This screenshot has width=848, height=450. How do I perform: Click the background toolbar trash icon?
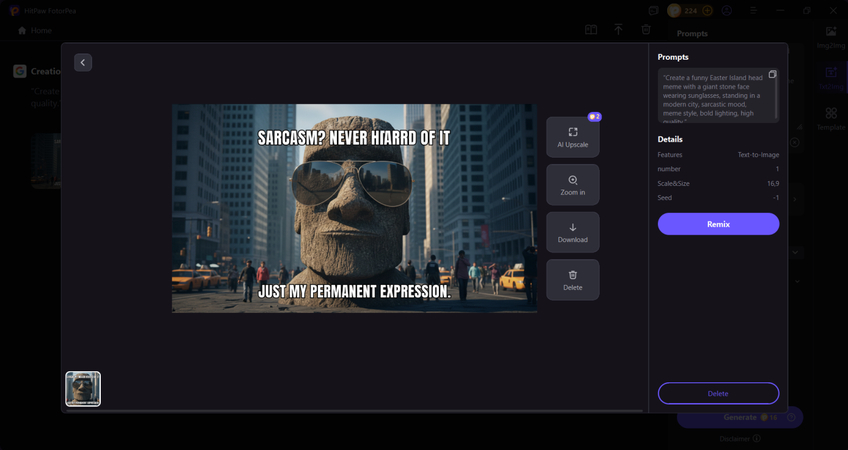pyautogui.click(x=646, y=30)
